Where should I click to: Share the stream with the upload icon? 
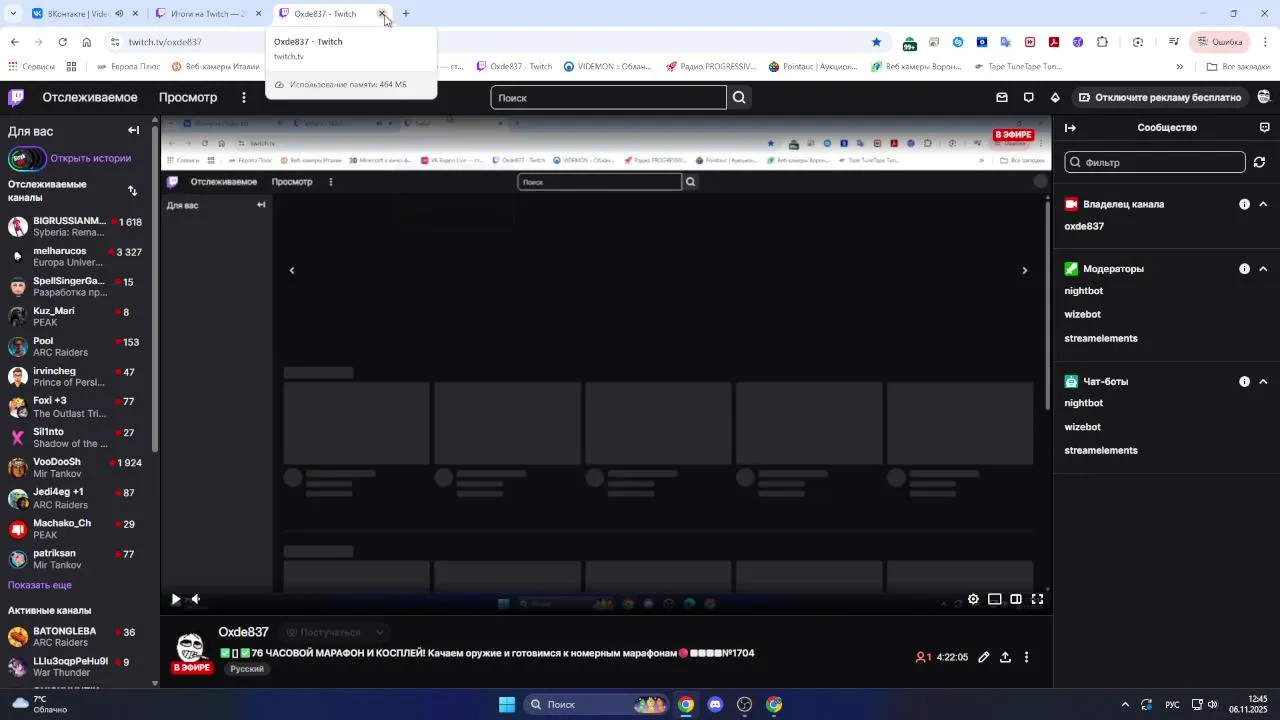tap(1005, 657)
